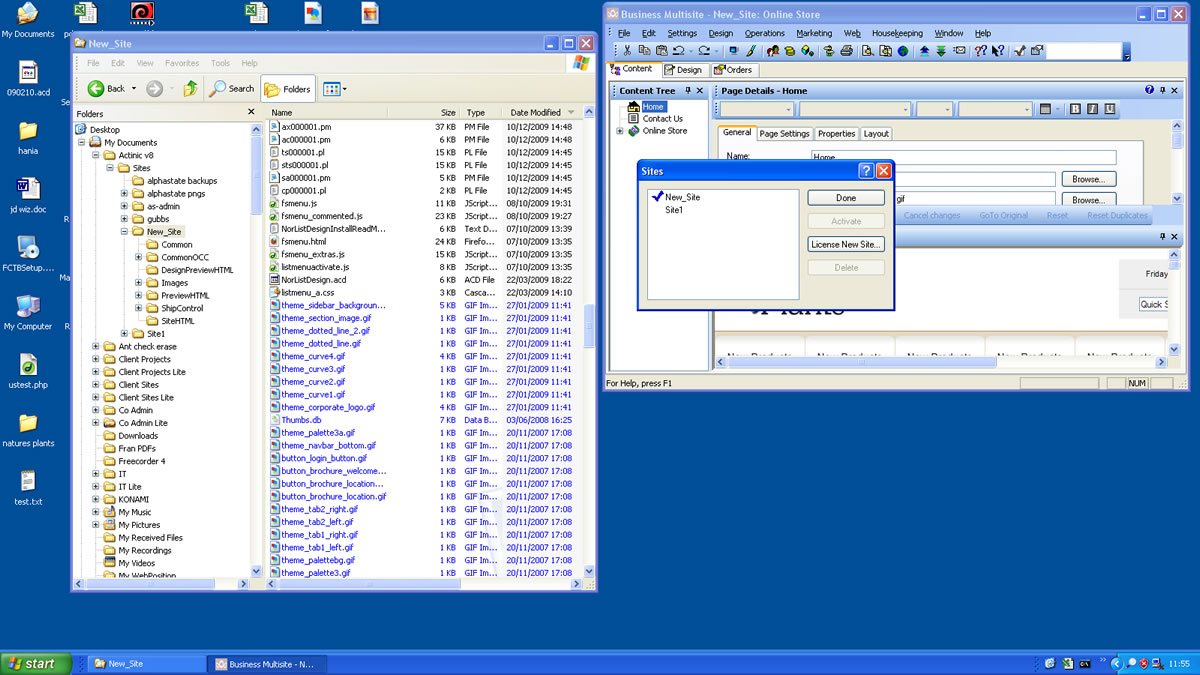The width and height of the screenshot is (1200, 675).
Task: Toggle Underline formatting button
Action: click(1110, 110)
